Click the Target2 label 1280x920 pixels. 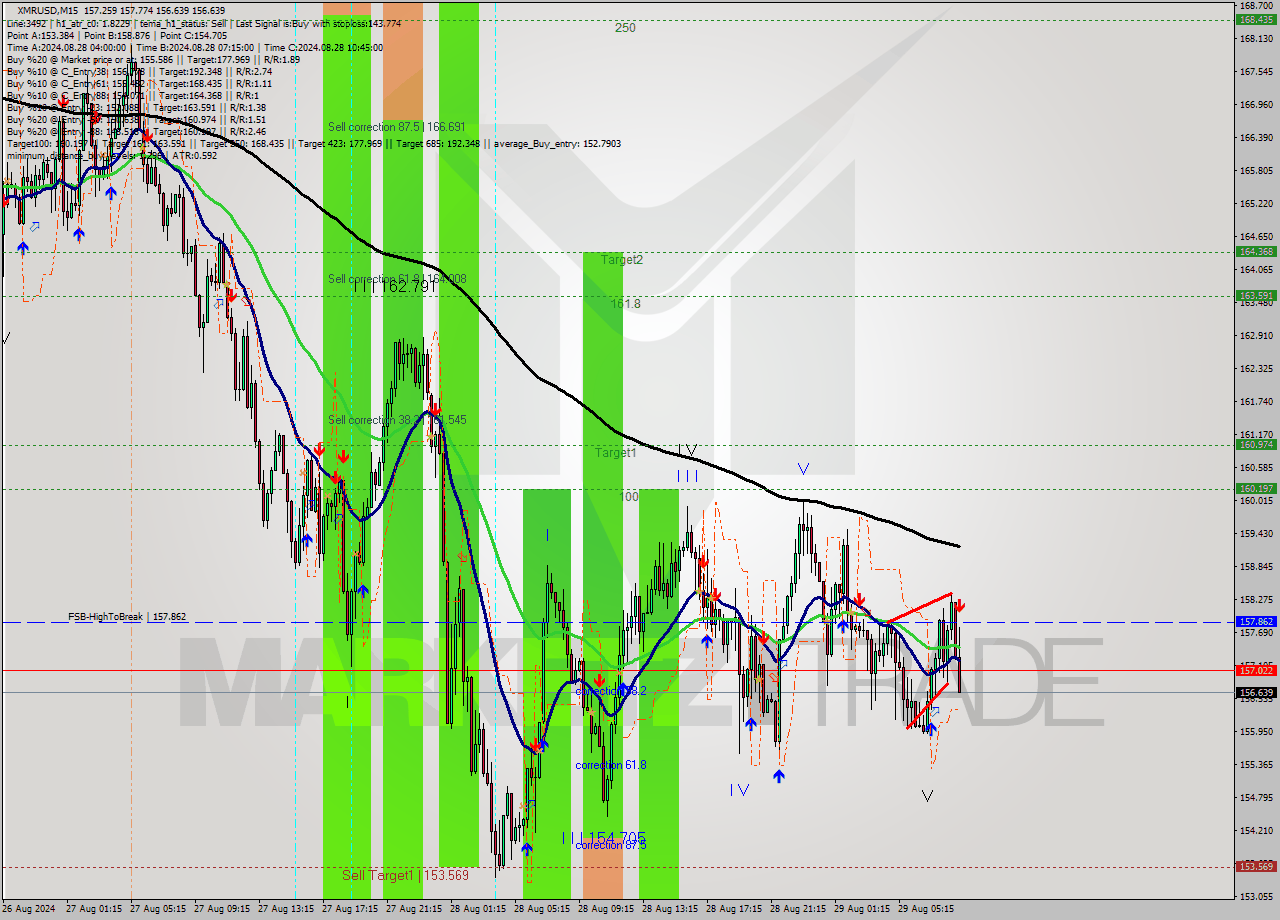point(622,260)
